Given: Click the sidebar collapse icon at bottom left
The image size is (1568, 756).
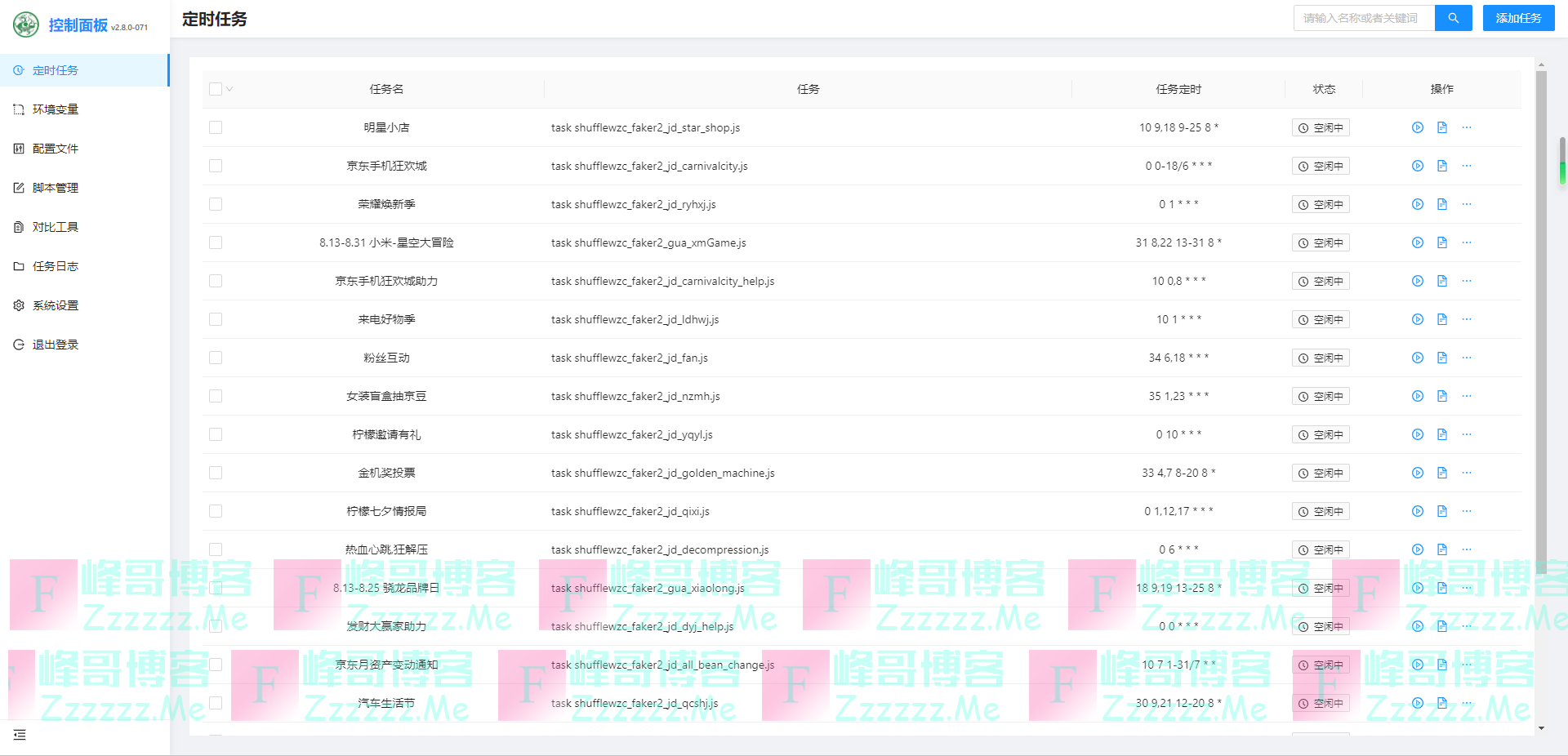Looking at the screenshot, I should (20, 735).
